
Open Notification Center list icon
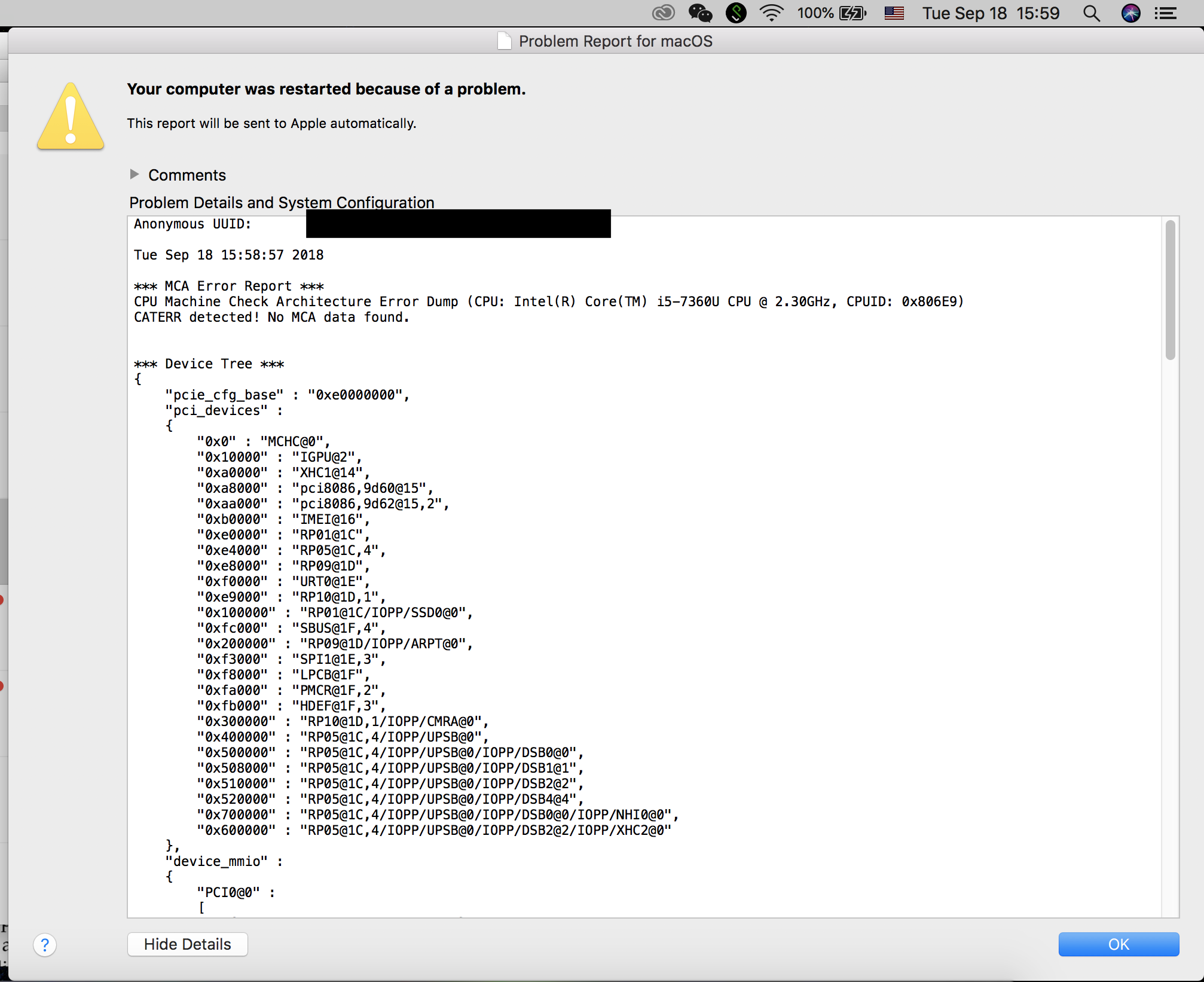click(1165, 13)
